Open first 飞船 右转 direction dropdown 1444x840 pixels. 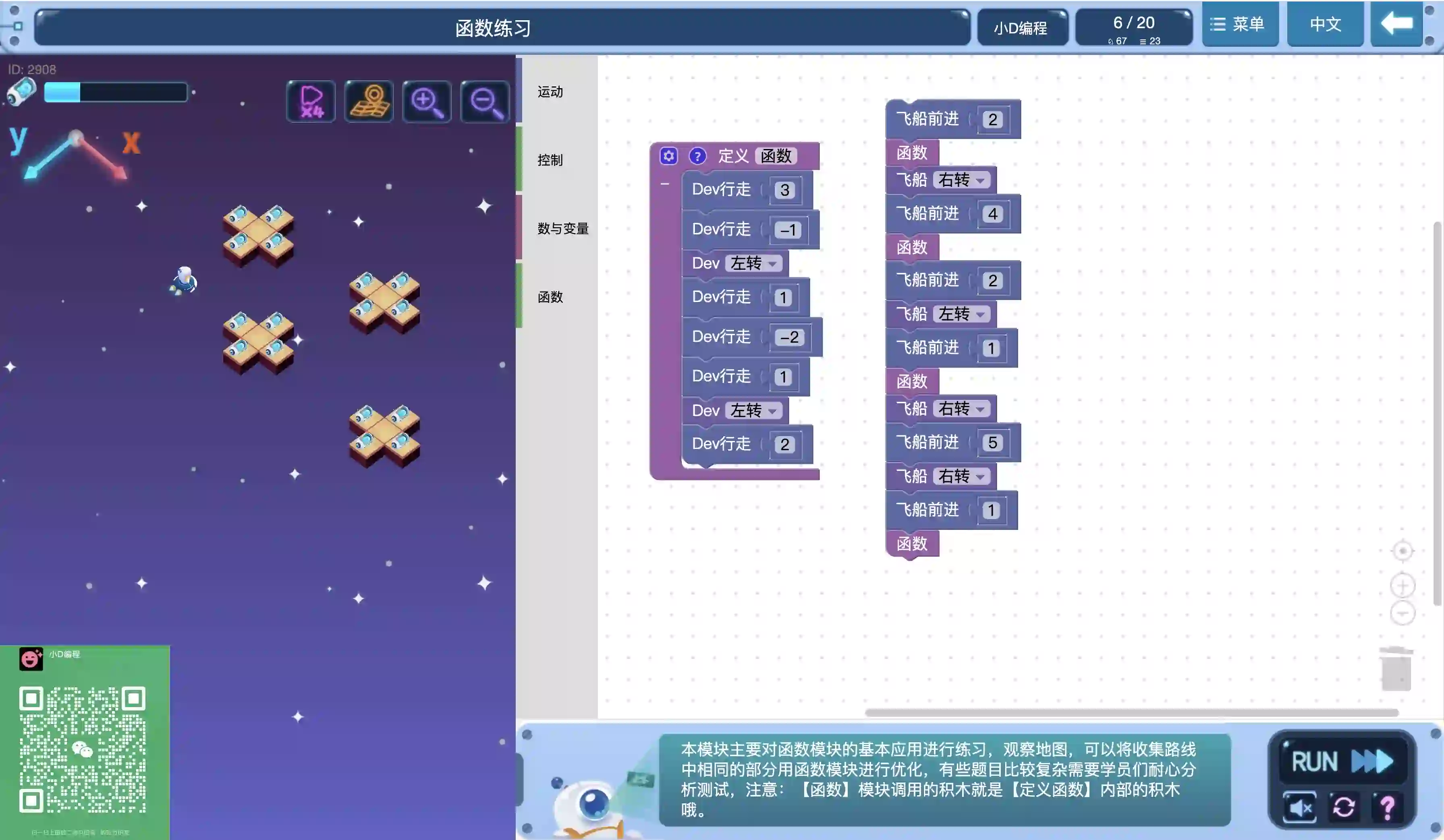click(961, 180)
